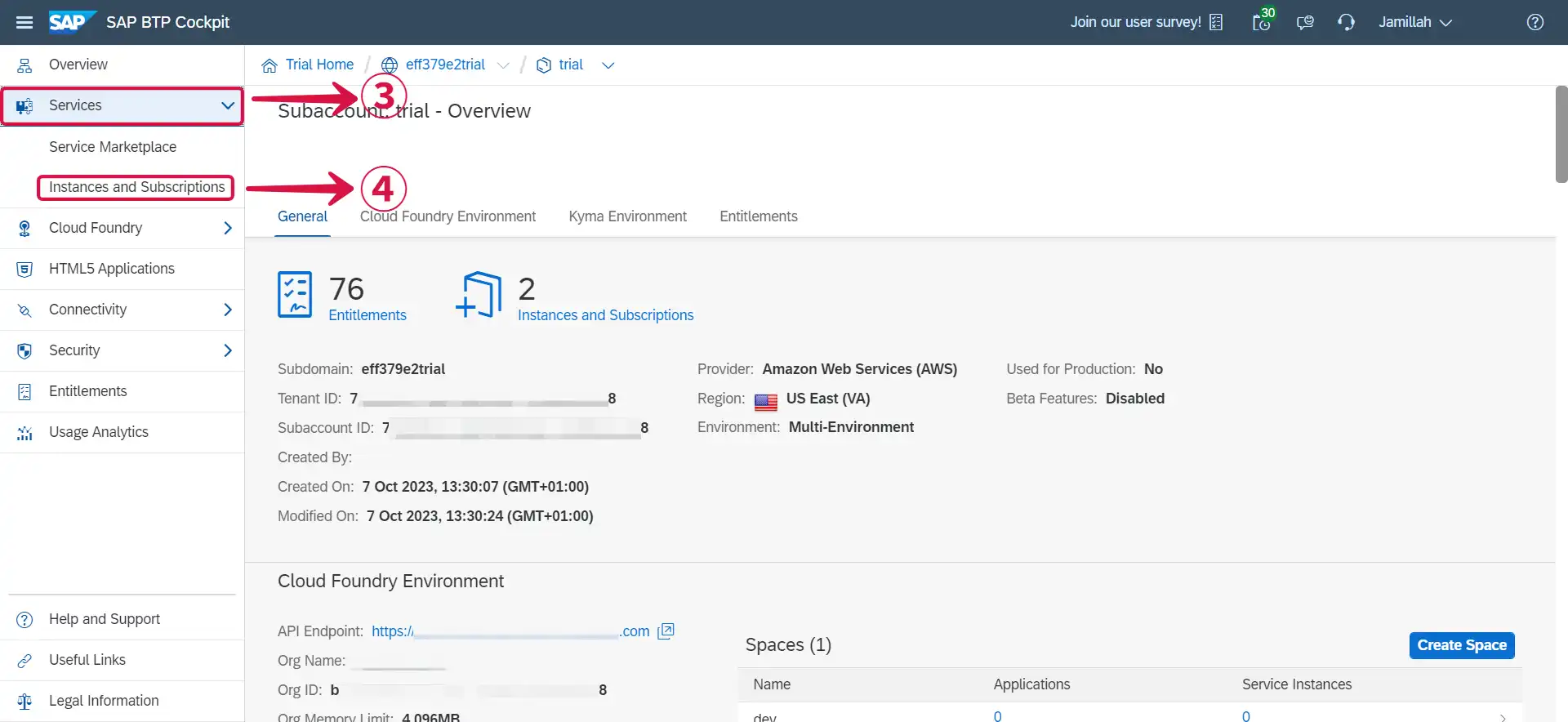Screen dimensions: 1568x722
Task: Expand the Connectivity submenu arrow
Action: pyautogui.click(x=228, y=310)
